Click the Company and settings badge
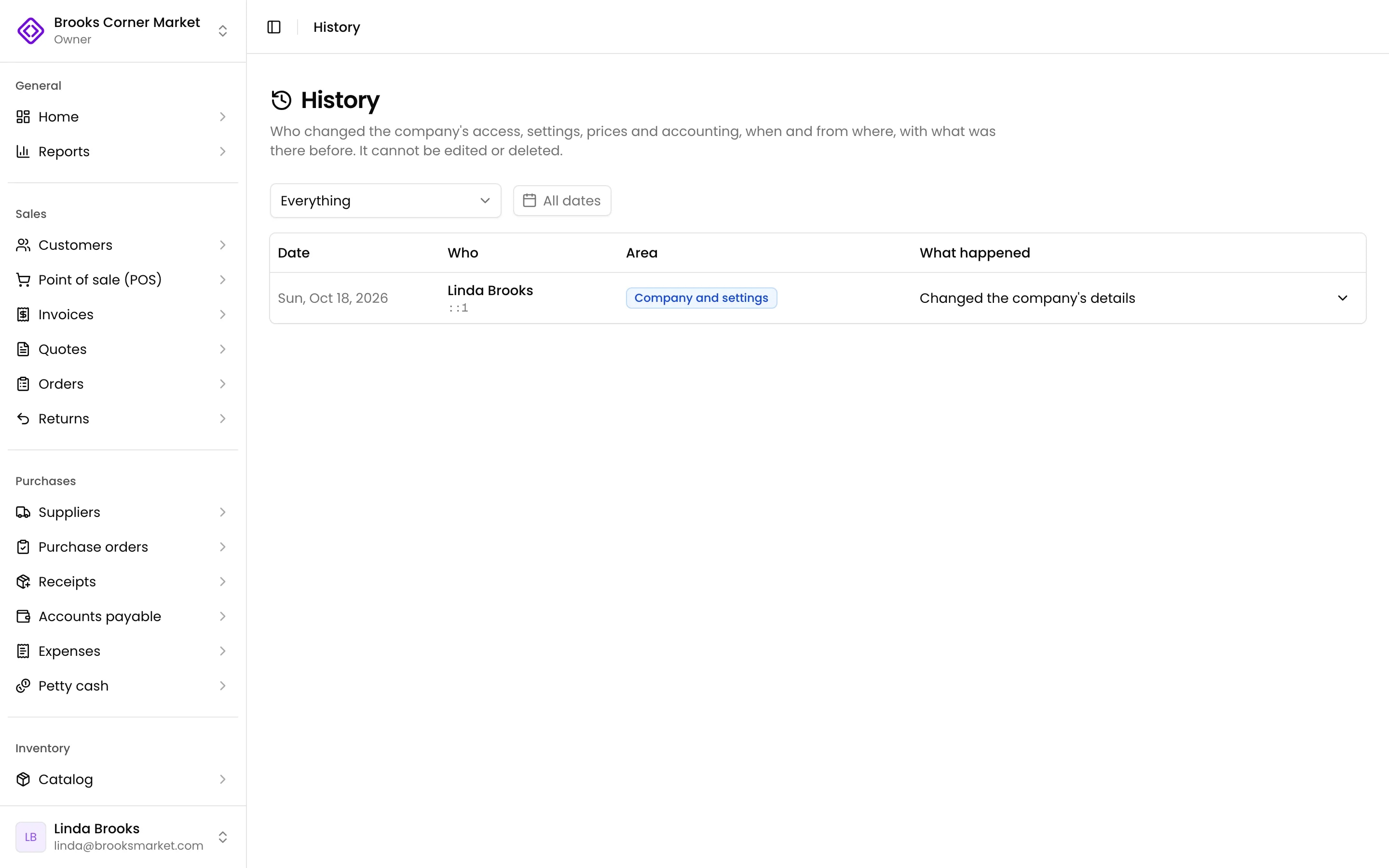This screenshot has height=868, width=1389. pos(701,298)
